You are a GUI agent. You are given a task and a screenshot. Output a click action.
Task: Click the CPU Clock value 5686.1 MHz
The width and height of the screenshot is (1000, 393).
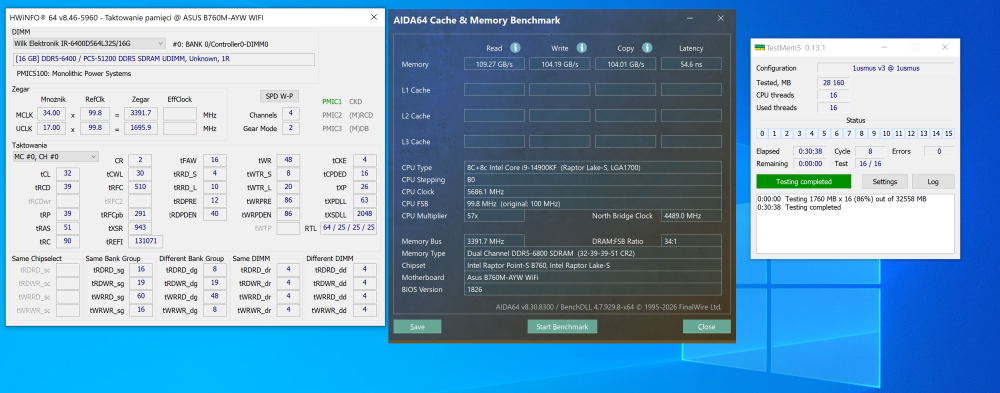coord(592,191)
